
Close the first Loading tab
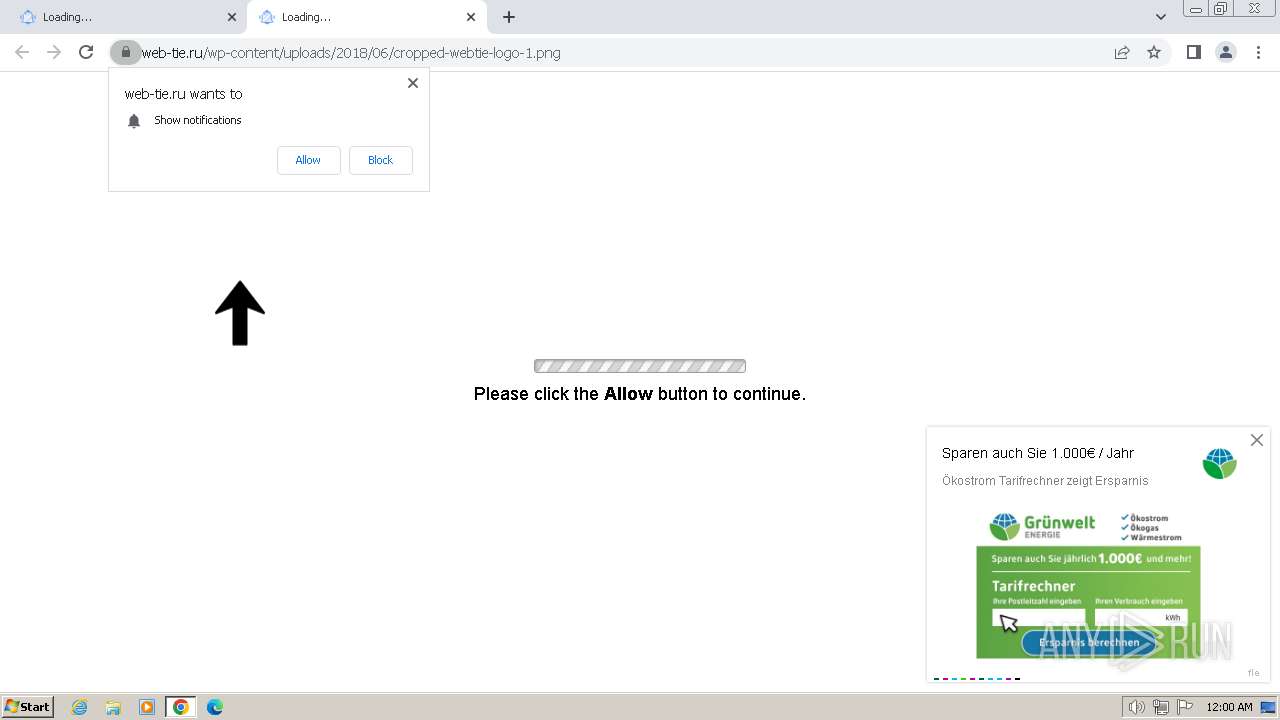coord(231,17)
